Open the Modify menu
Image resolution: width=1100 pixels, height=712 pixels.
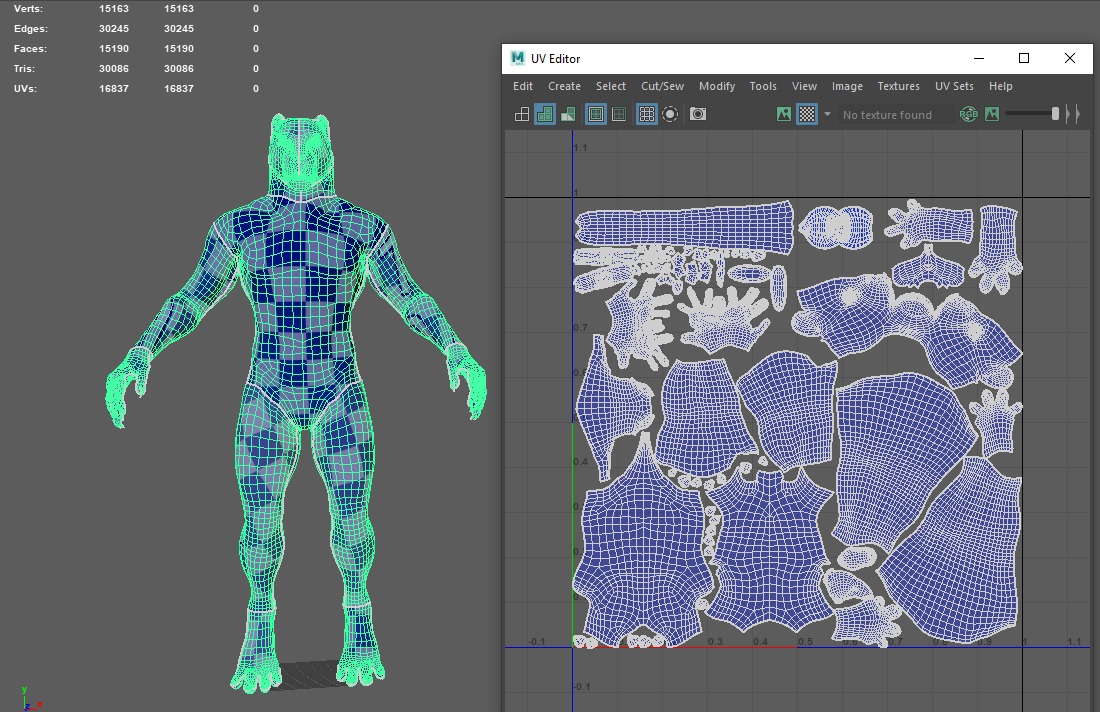coord(716,86)
